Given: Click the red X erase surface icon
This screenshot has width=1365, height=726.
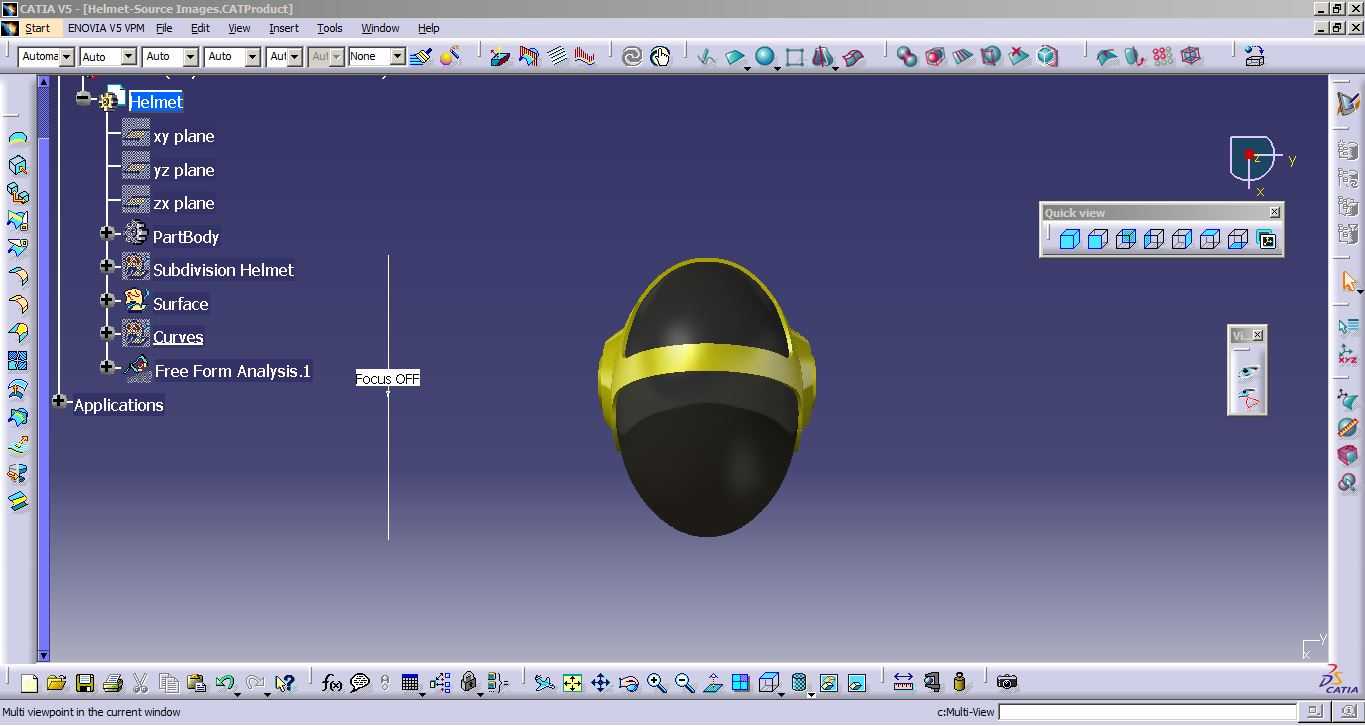Looking at the screenshot, I should click(1019, 57).
